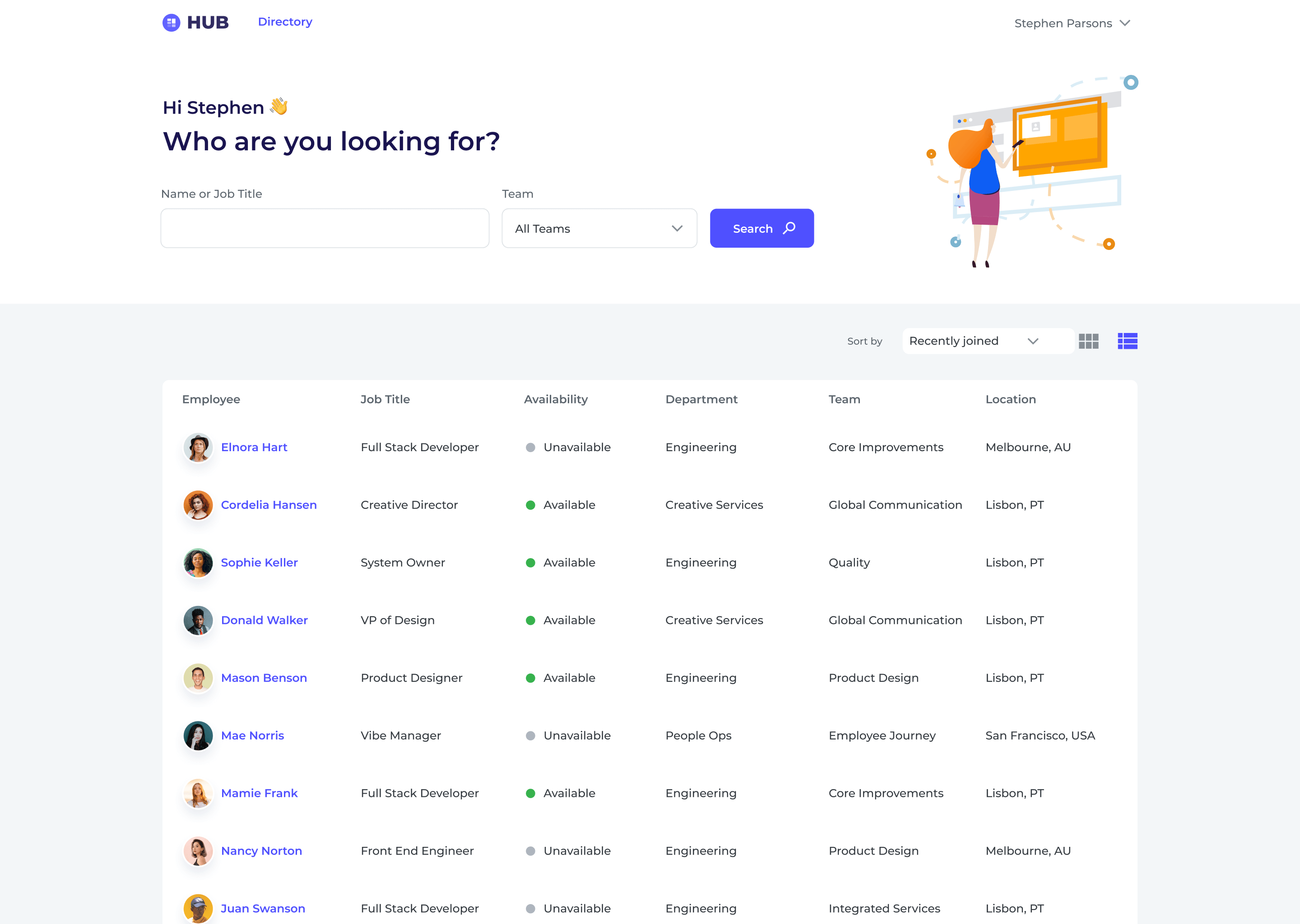Click Mae Norris's avatar photo
The image size is (1300, 924).
(x=198, y=736)
